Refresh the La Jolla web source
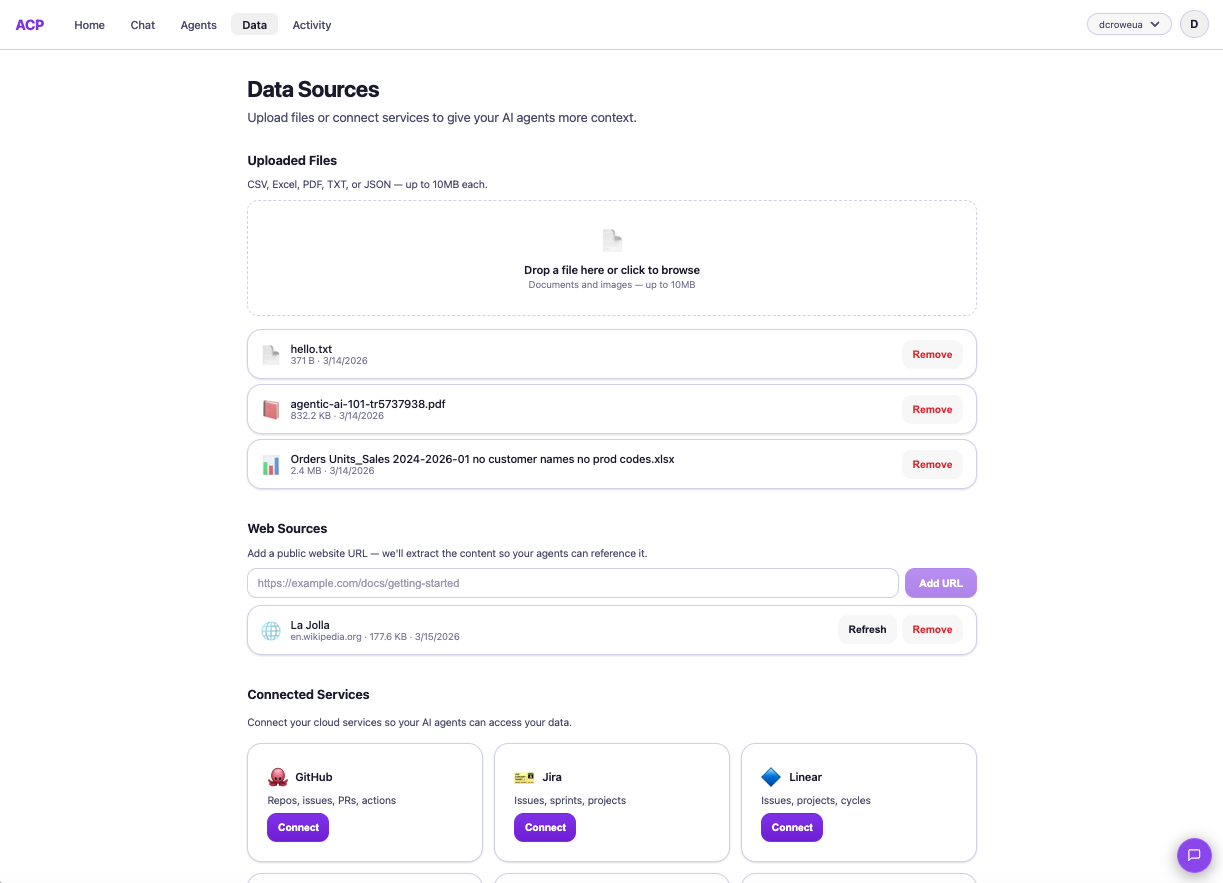The image size is (1223, 883). click(x=866, y=629)
